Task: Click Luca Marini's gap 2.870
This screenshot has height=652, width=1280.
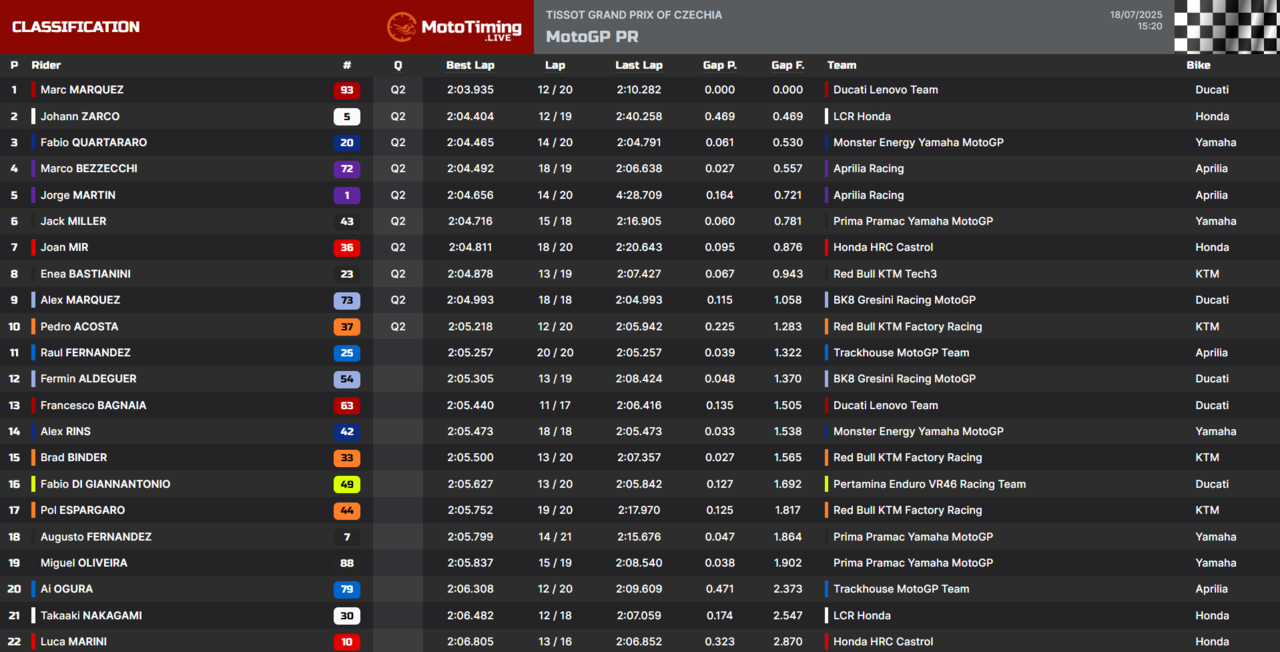Action: (788, 642)
